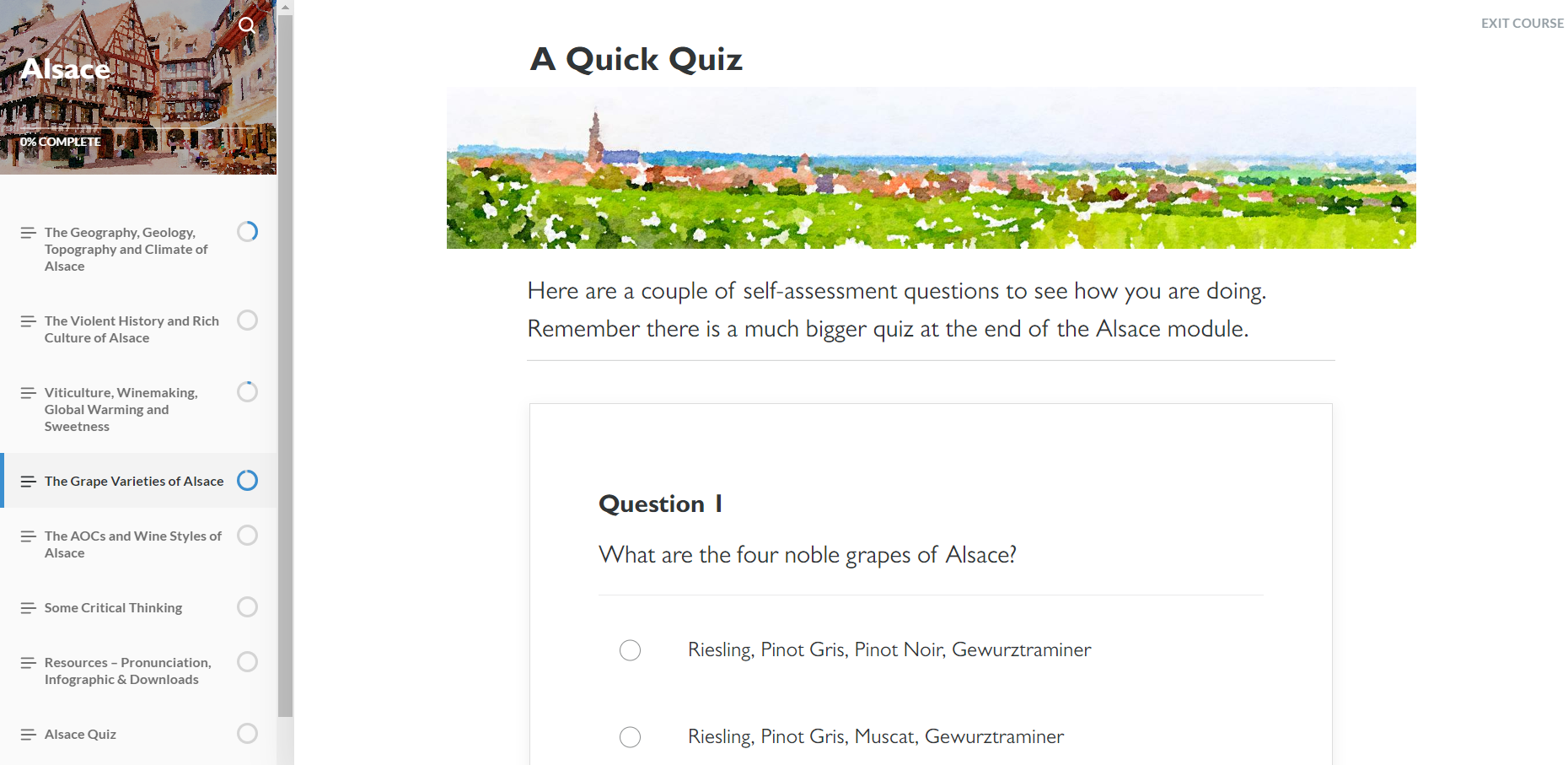1568x765 pixels.
Task: Click progress circle beside Violent History lesson
Action: (x=247, y=320)
